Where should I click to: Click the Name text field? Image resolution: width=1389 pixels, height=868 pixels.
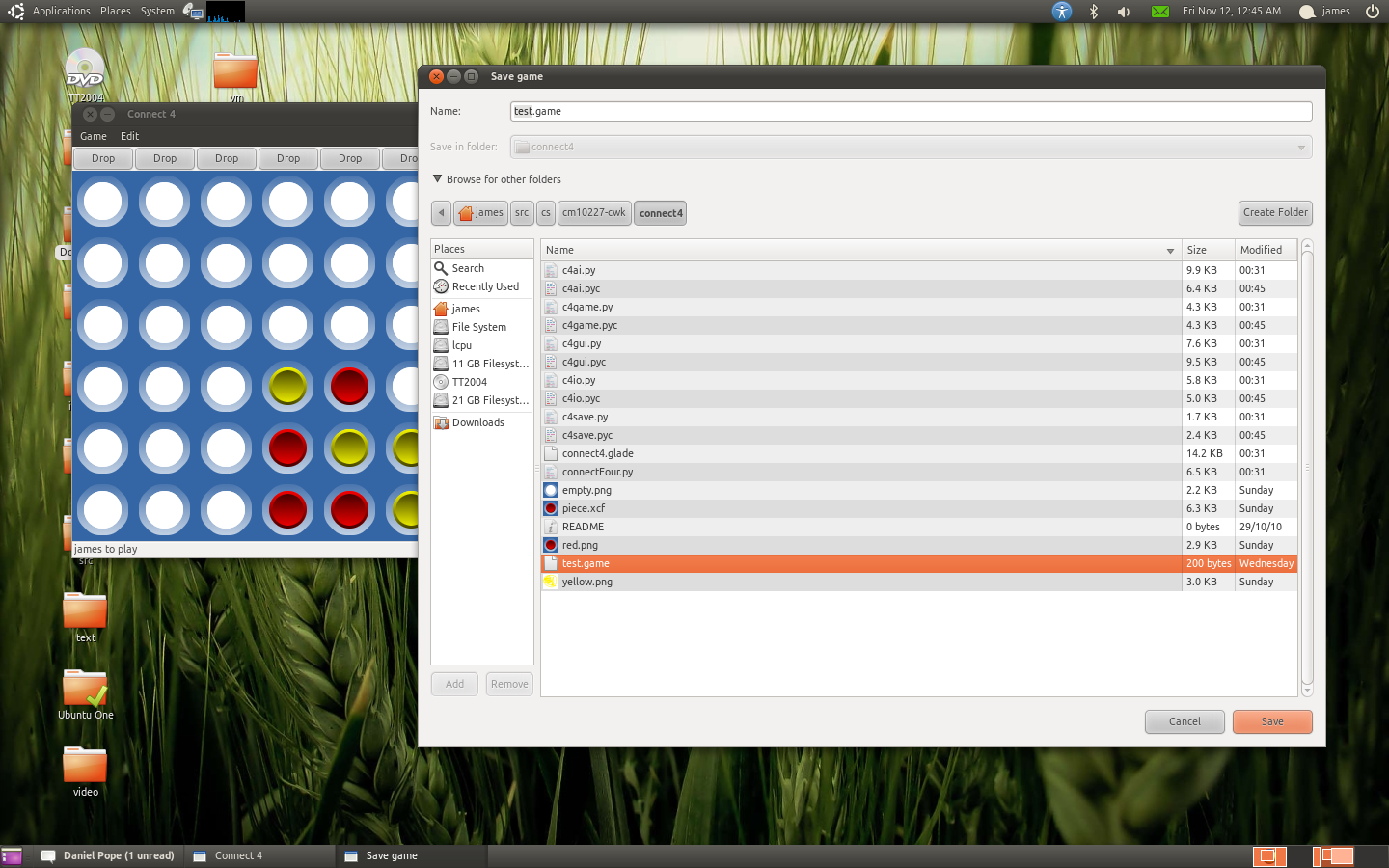(911, 111)
